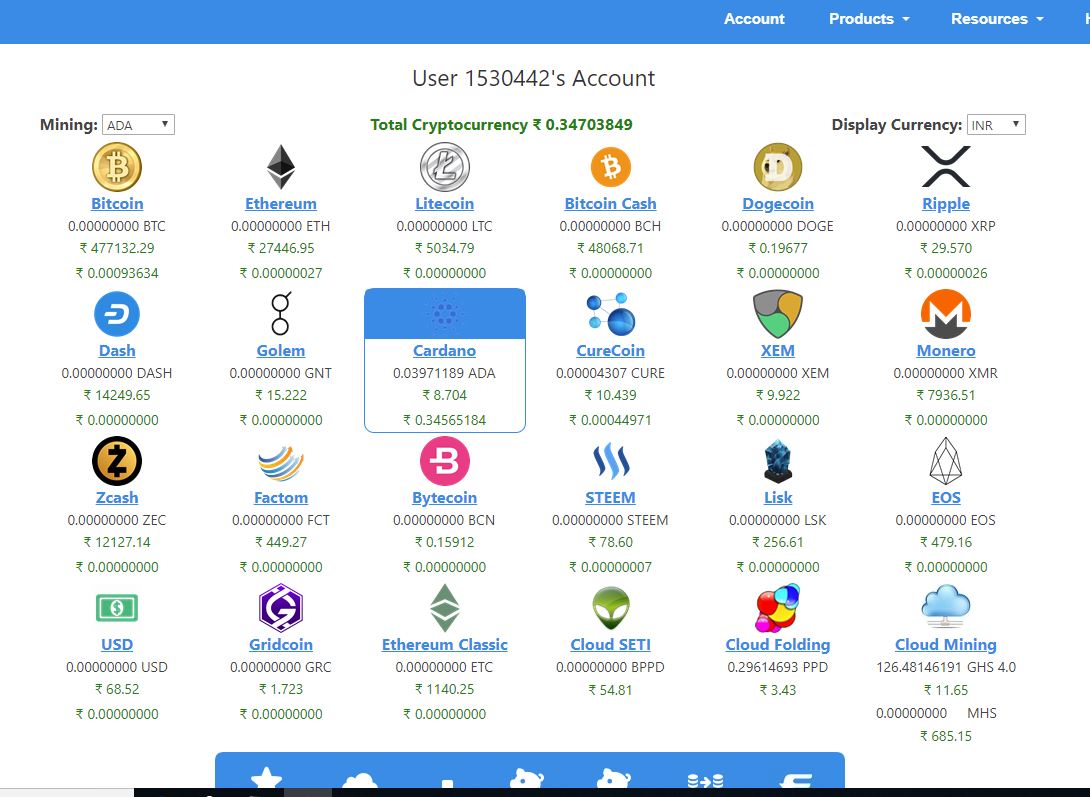Viewport: 1090px width, 797px height.
Task: Click the CureCoin molecule icon
Action: click(610, 314)
